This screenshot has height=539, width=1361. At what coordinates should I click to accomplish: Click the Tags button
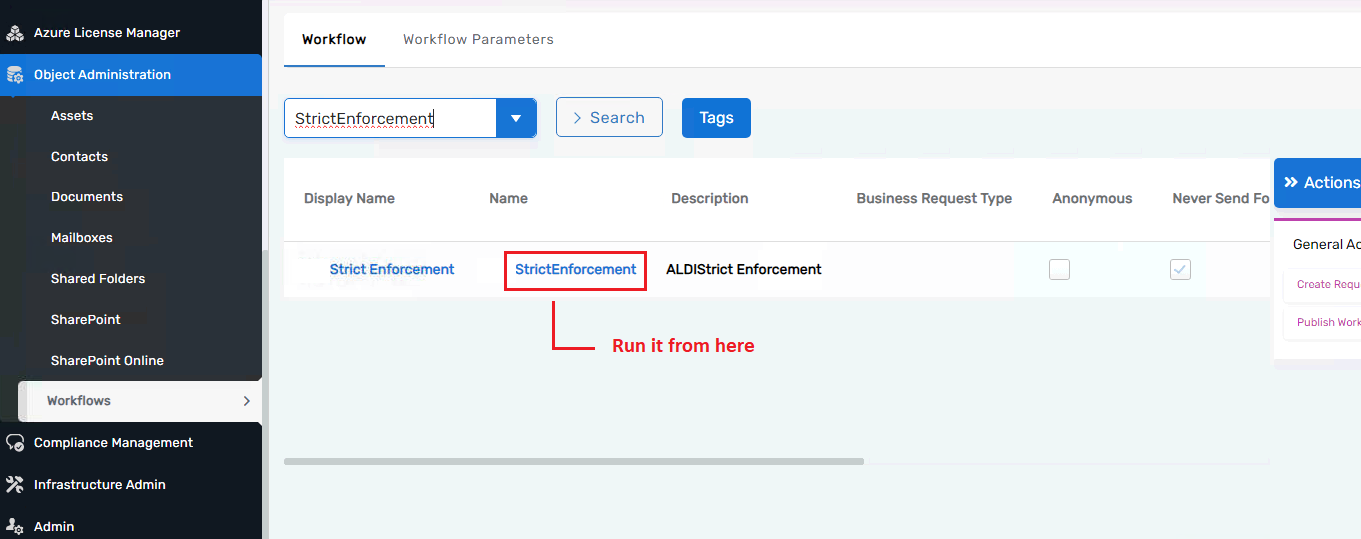click(x=716, y=118)
